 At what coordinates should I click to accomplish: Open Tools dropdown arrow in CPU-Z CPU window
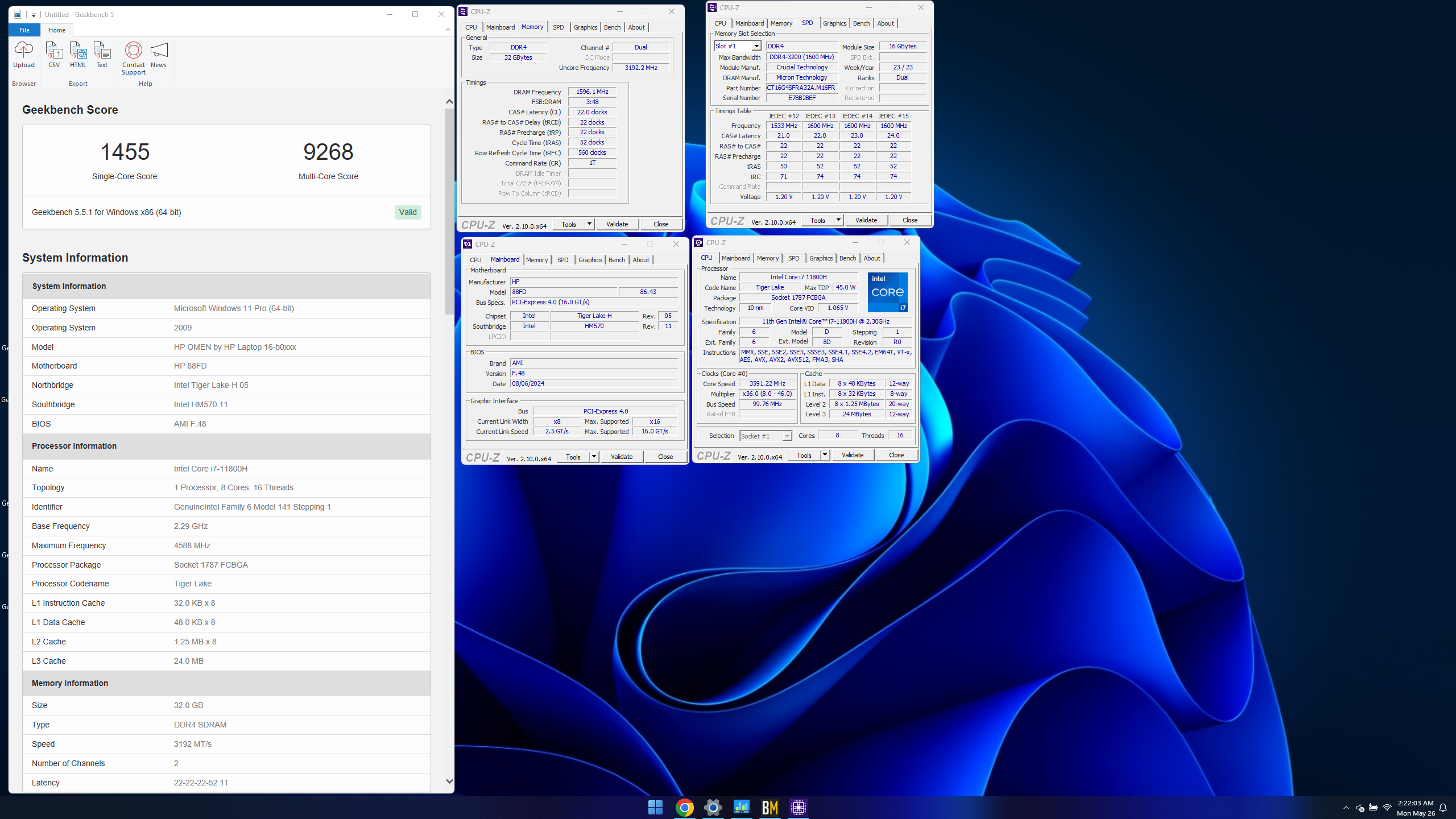tap(825, 455)
